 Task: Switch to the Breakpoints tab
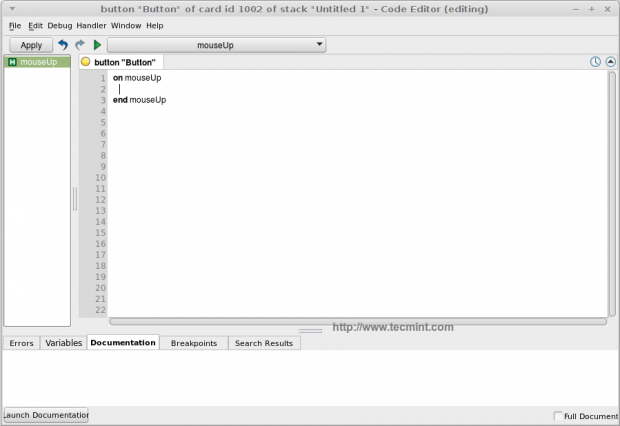click(x=194, y=343)
